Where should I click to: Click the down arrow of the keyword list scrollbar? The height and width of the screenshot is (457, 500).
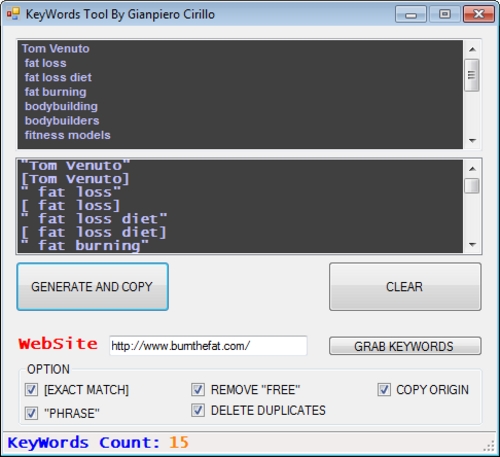point(472,140)
